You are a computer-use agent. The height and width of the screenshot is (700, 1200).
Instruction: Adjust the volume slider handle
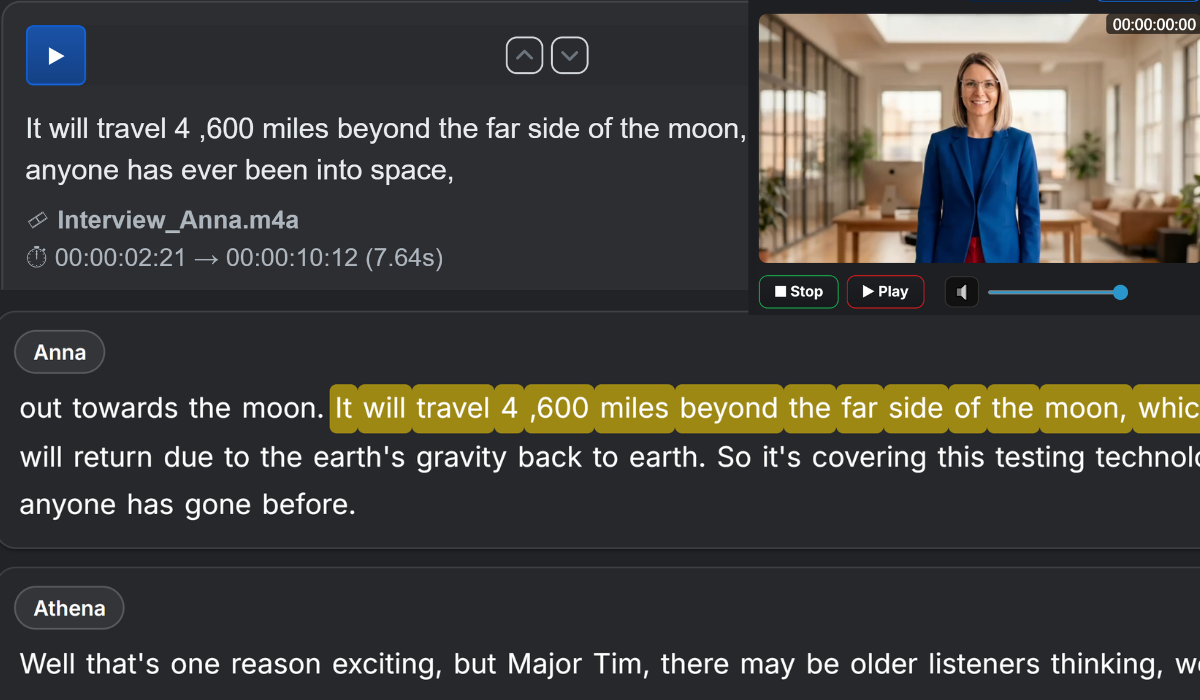[1120, 292]
